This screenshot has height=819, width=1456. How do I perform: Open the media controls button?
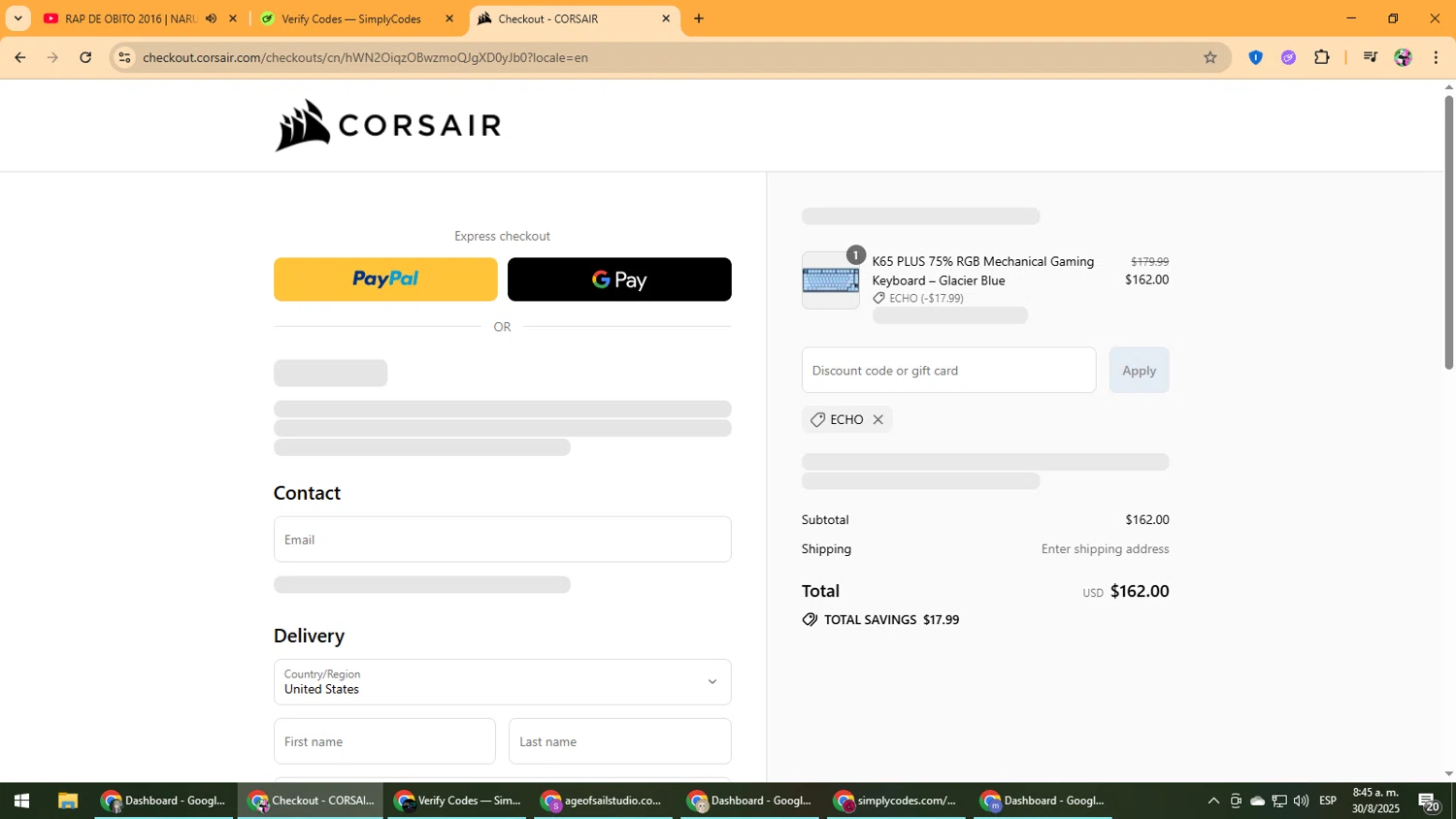pyautogui.click(x=1370, y=57)
